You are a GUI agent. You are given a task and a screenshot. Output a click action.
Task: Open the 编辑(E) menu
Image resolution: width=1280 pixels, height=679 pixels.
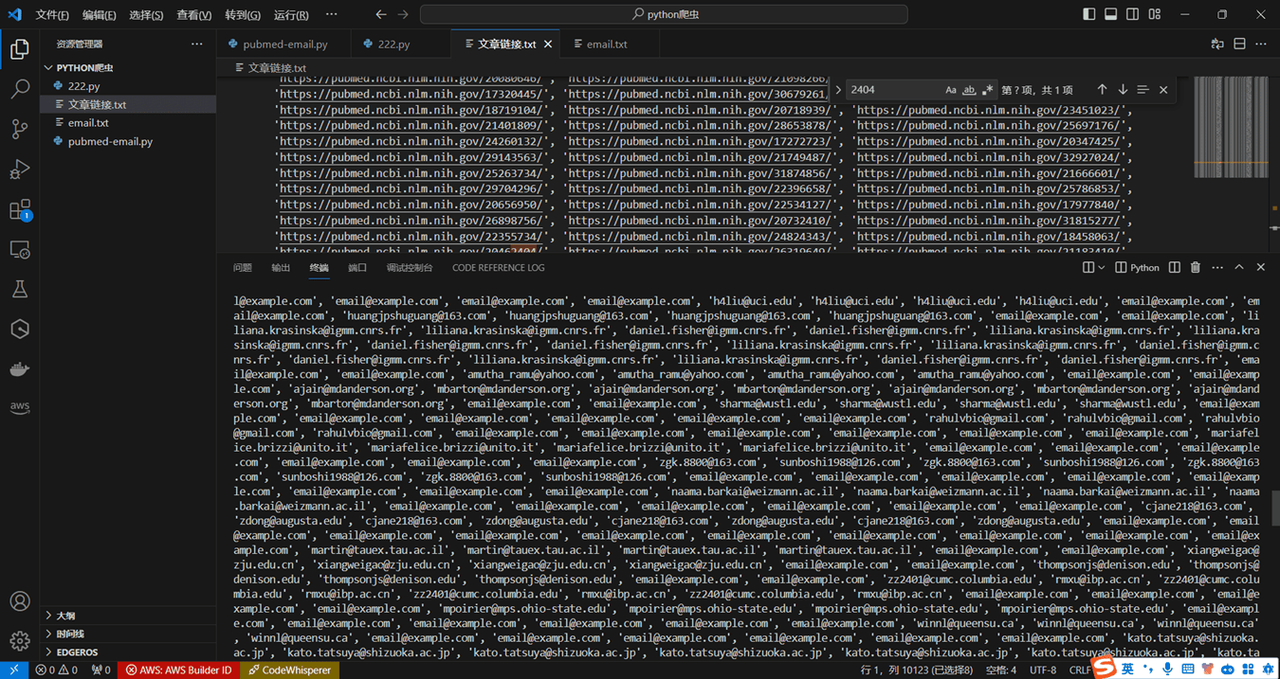99,15
